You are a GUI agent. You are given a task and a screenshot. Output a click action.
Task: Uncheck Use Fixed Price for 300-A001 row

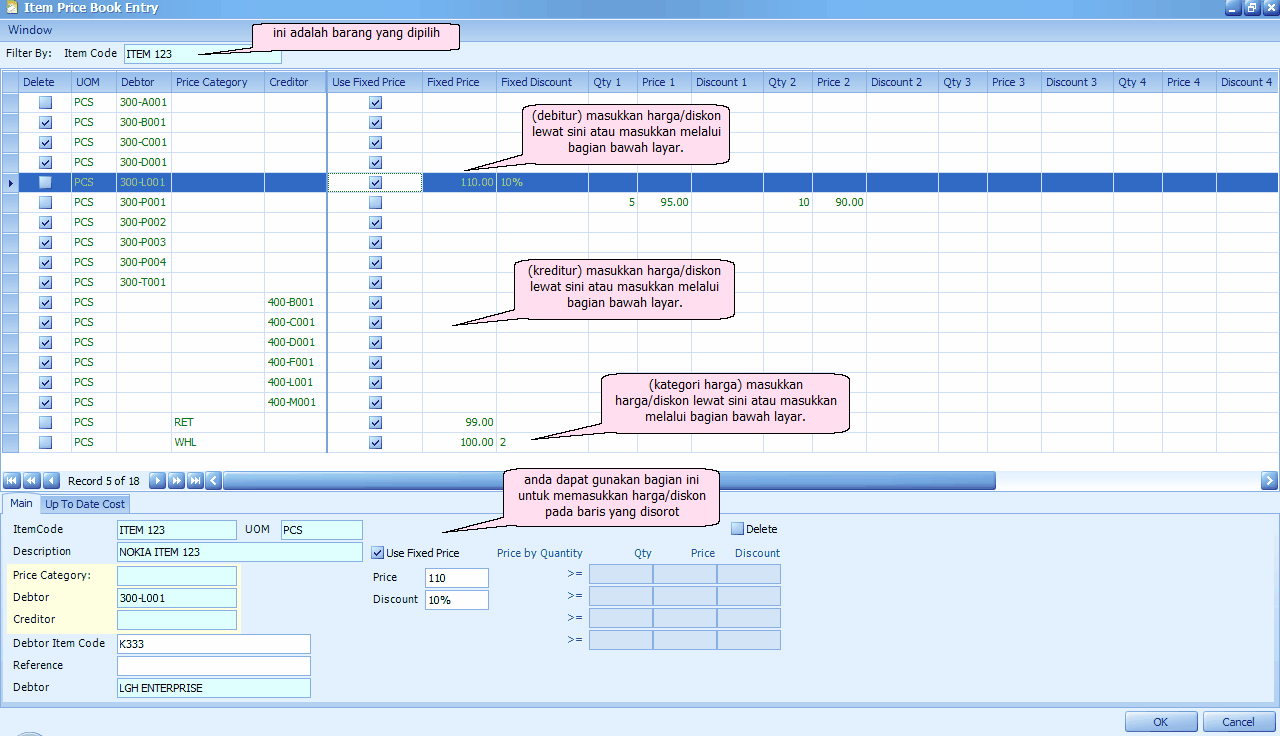tap(375, 102)
